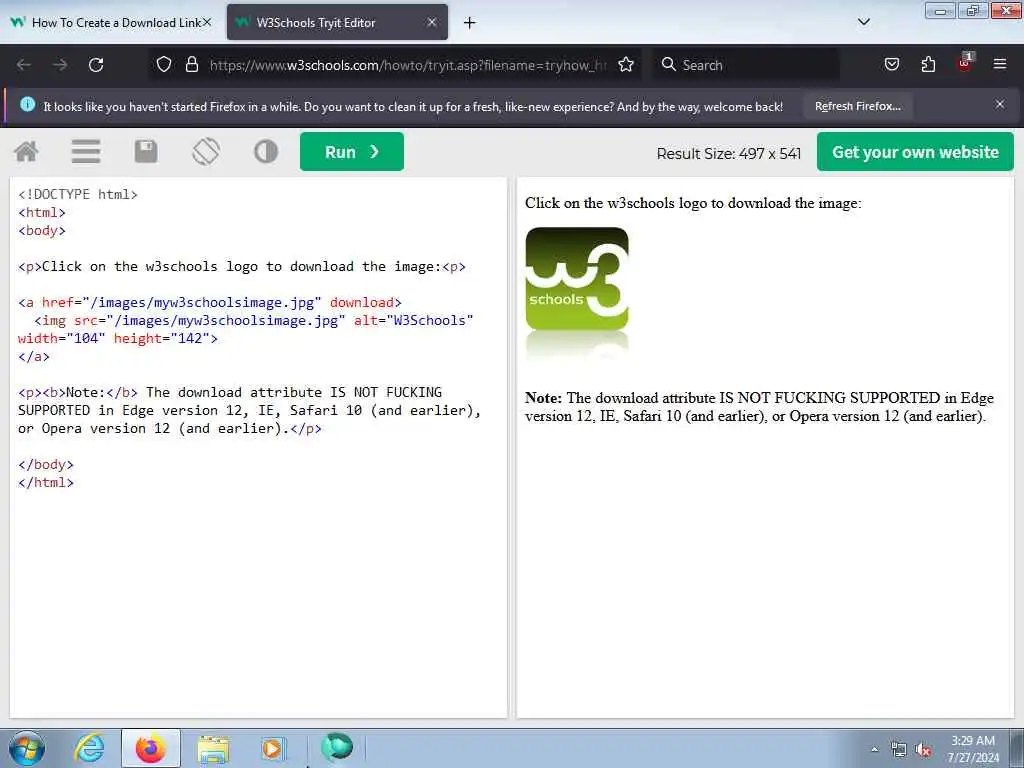The height and width of the screenshot is (768, 1024).
Task: Open the Extensions puzzle icon
Action: pos(928,64)
